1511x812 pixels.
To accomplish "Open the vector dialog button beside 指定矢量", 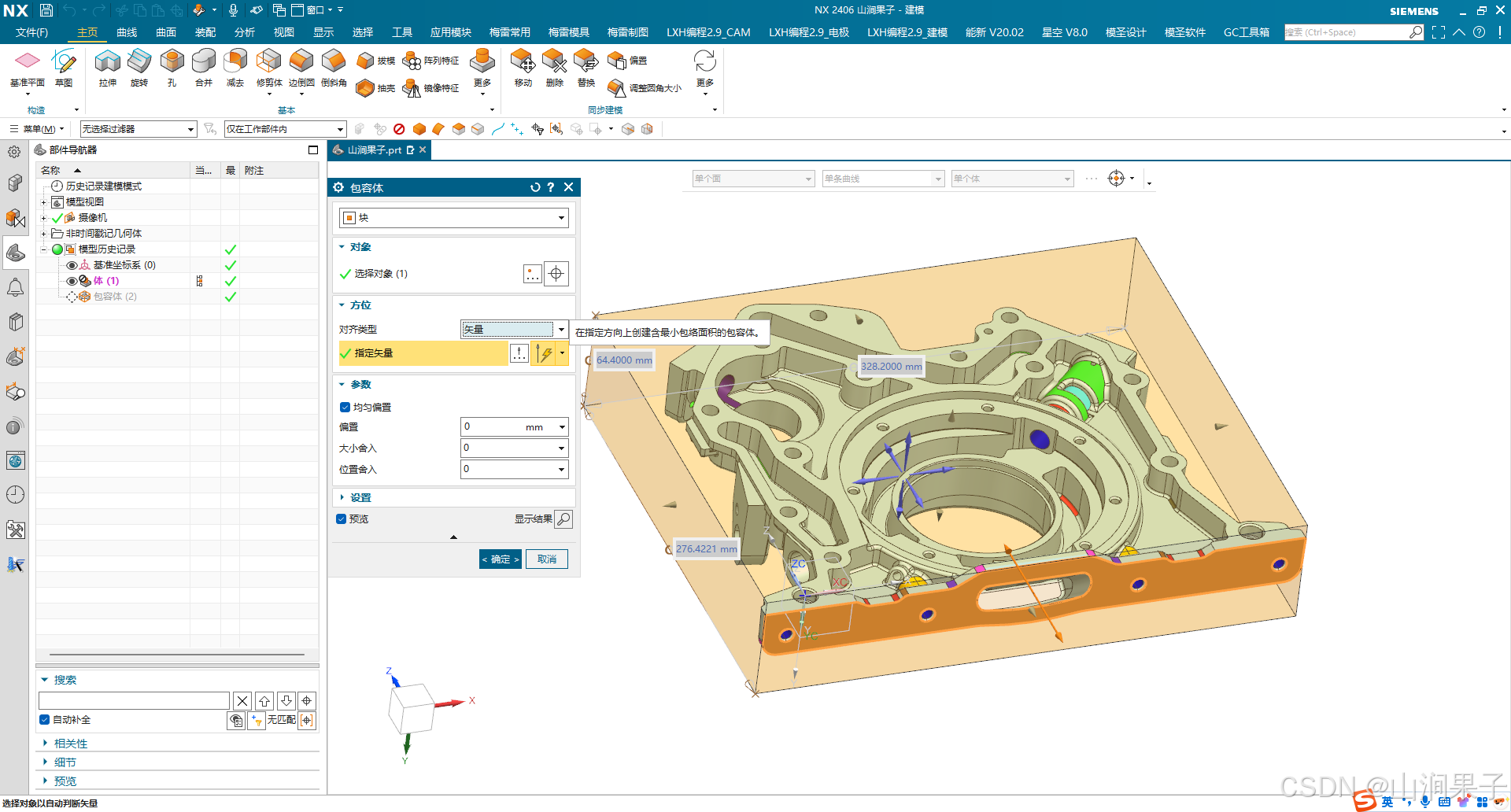I will 519,353.
